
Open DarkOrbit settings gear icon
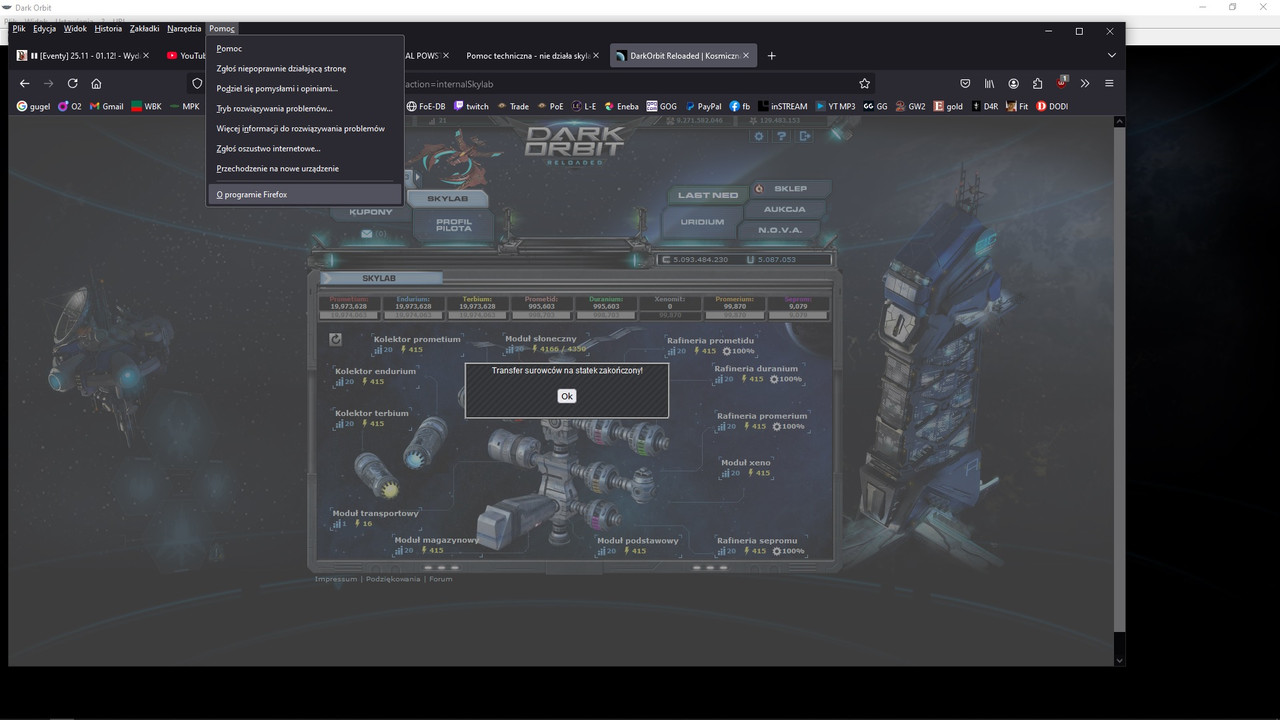click(x=759, y=136)
